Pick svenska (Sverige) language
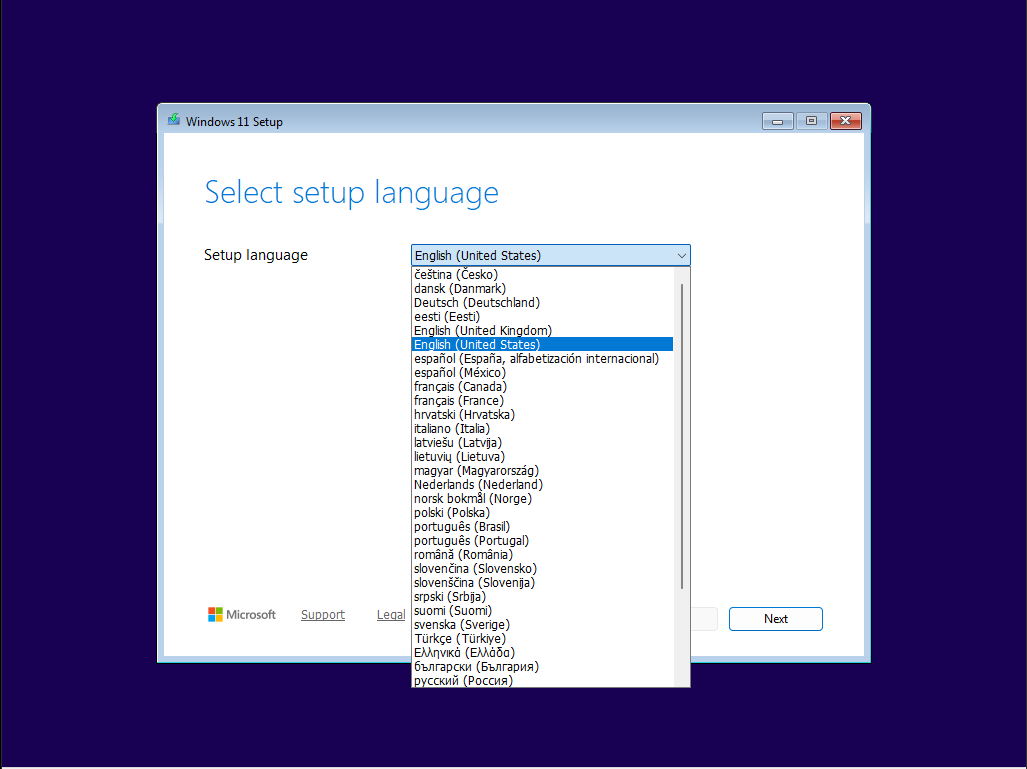This screenshot has width=1027, height=769. (x=542, y=625)
